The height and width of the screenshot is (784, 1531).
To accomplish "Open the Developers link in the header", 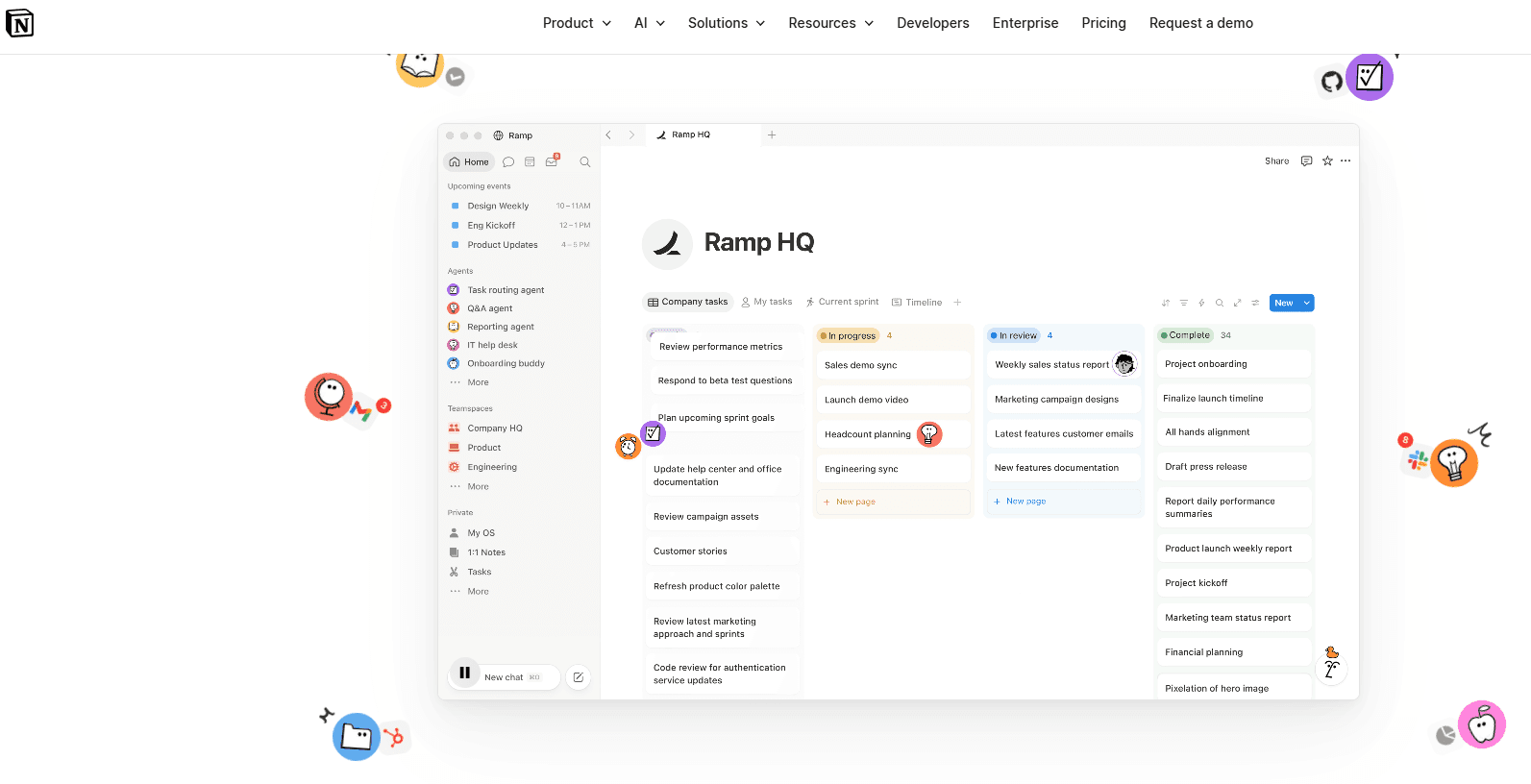I will [933, 23].
